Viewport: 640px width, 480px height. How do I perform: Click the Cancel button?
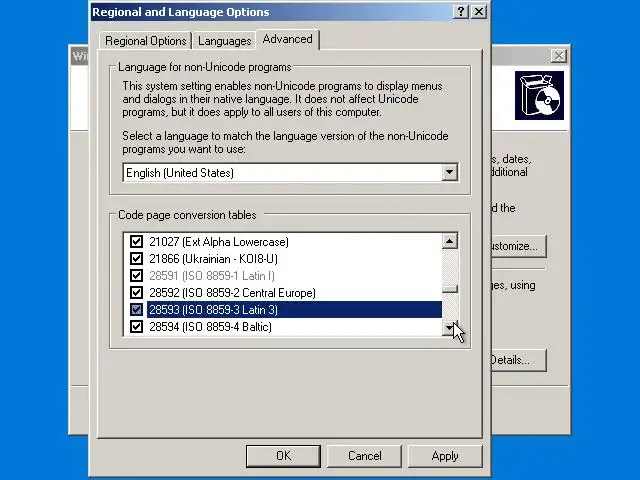364,456
